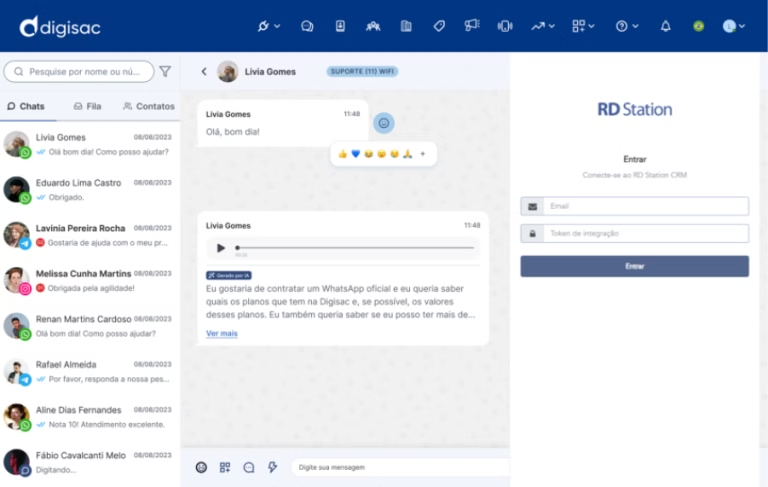The image size is (768, 487).
Task: Open the people group icon in header
Action: (373, 26)
